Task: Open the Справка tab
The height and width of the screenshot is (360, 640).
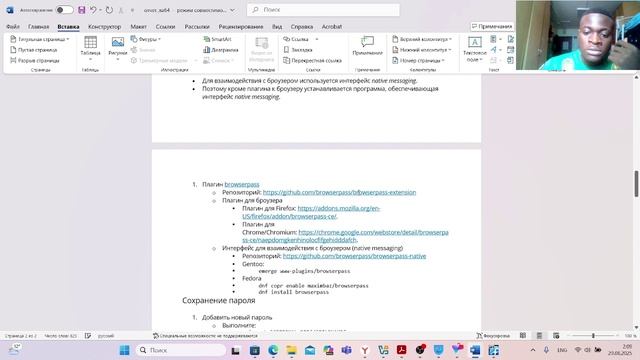Action: [302, 27]
